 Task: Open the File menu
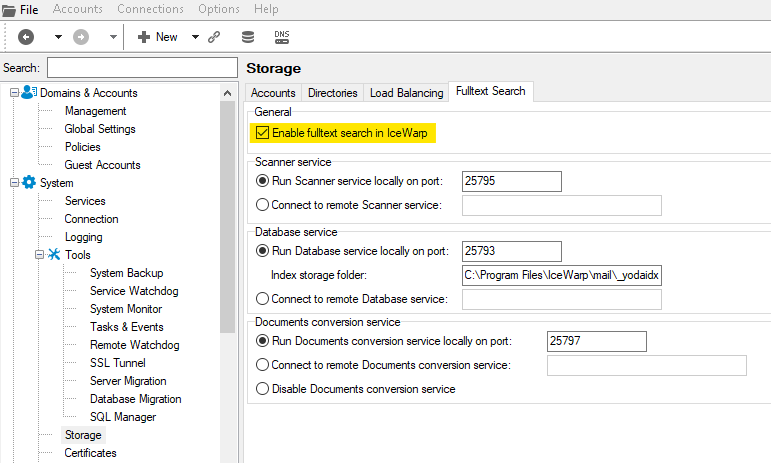click(29, 10)
